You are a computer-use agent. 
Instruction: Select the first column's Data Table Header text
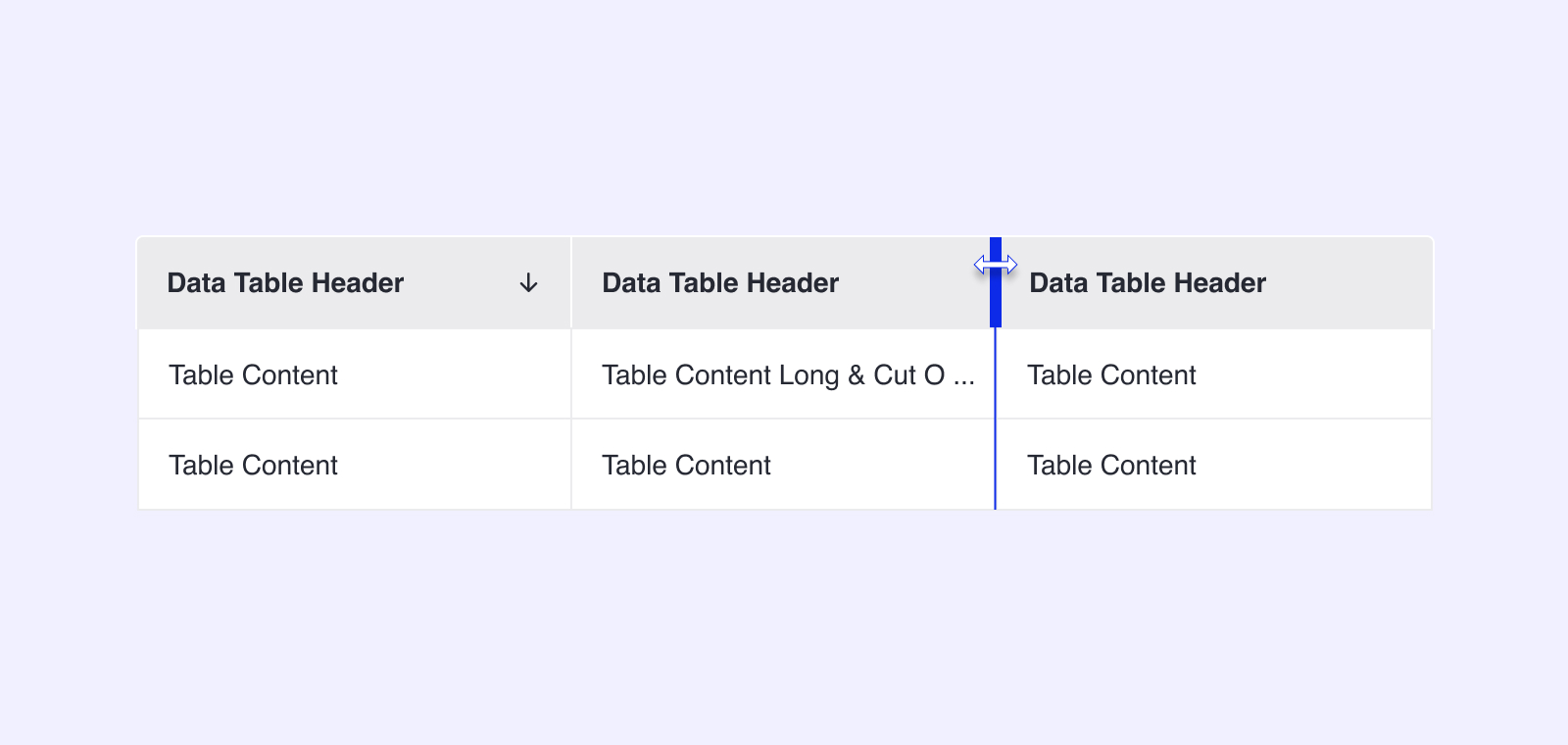(285, 283)
